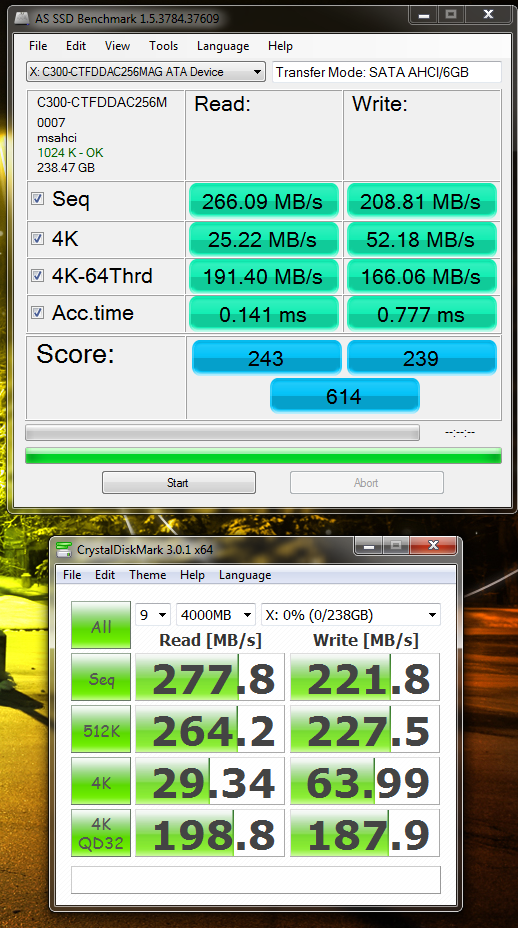518x928 pixels.
Task: Click the write score value 239
Action: point(421,357)
